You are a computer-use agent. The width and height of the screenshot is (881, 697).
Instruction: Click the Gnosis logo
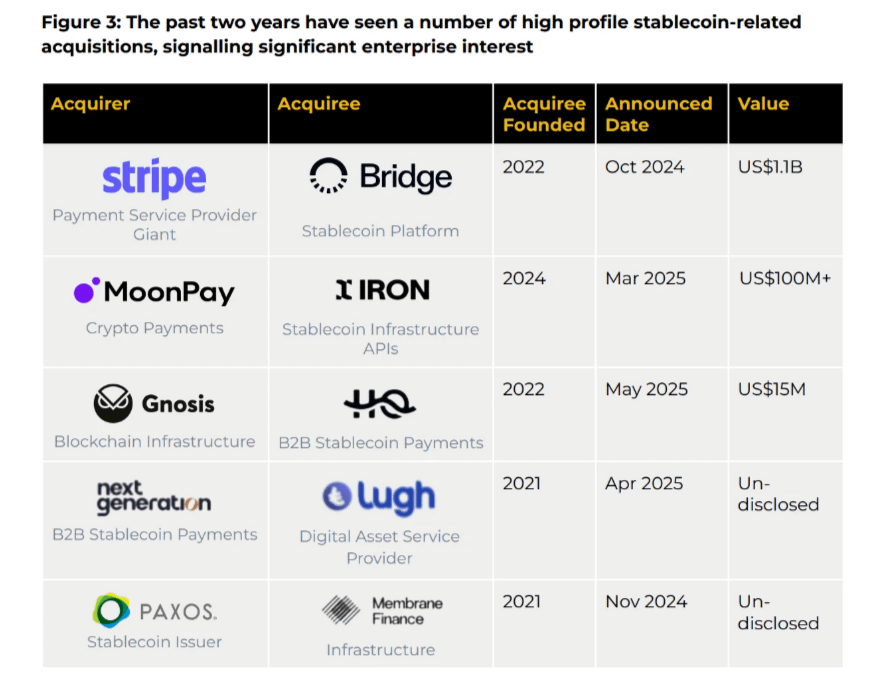tap(154, 404)
